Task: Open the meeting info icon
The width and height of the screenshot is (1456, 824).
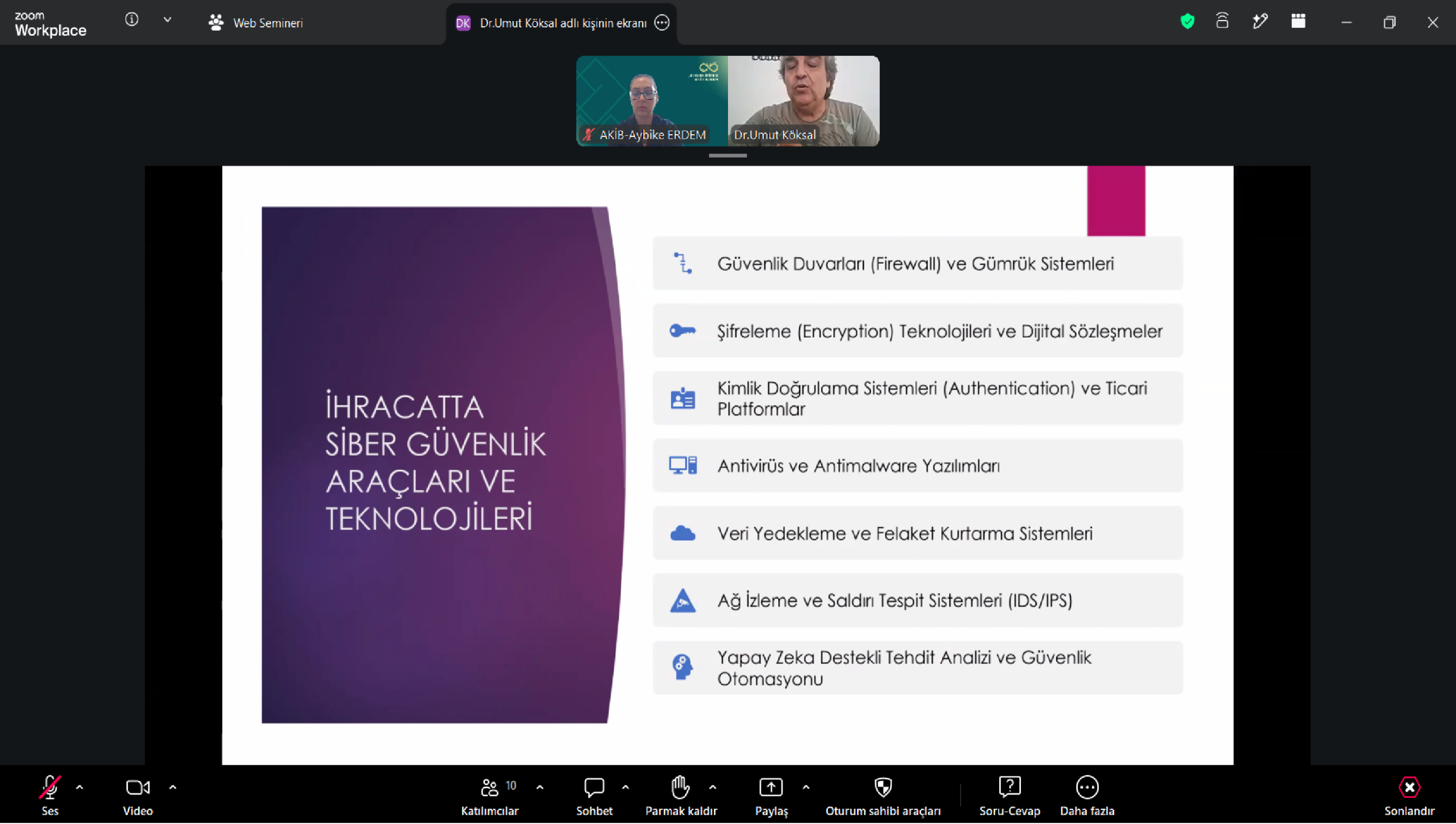Action: 131,20
